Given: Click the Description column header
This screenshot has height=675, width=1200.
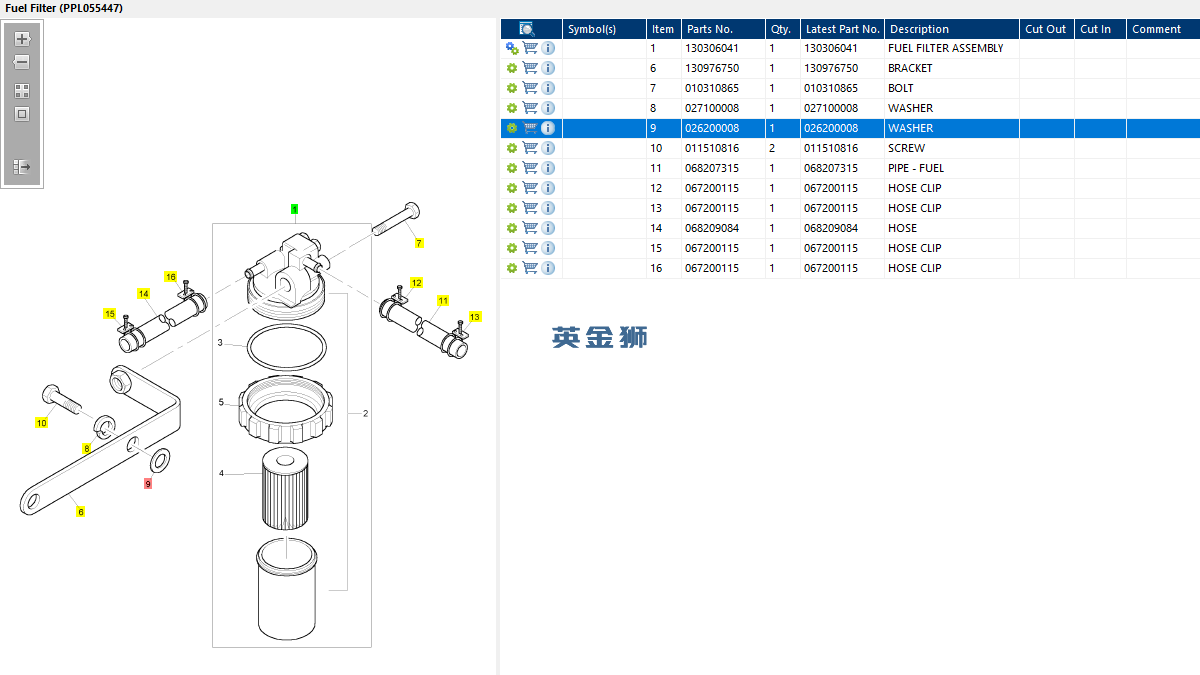Looking at the screenshot, I should tap(919, 29).
